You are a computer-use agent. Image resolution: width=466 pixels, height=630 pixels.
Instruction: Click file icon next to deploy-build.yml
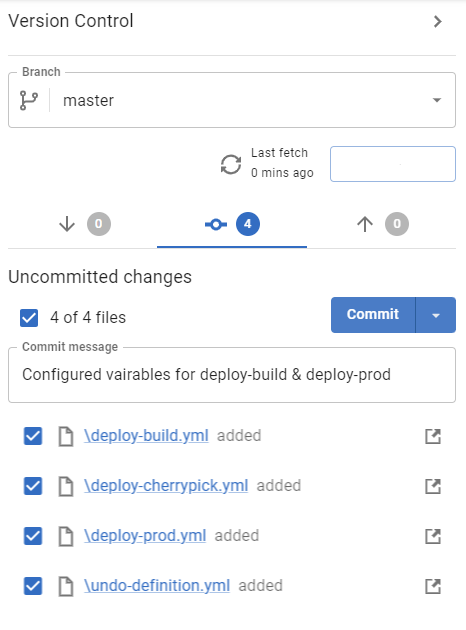(66, 437)
